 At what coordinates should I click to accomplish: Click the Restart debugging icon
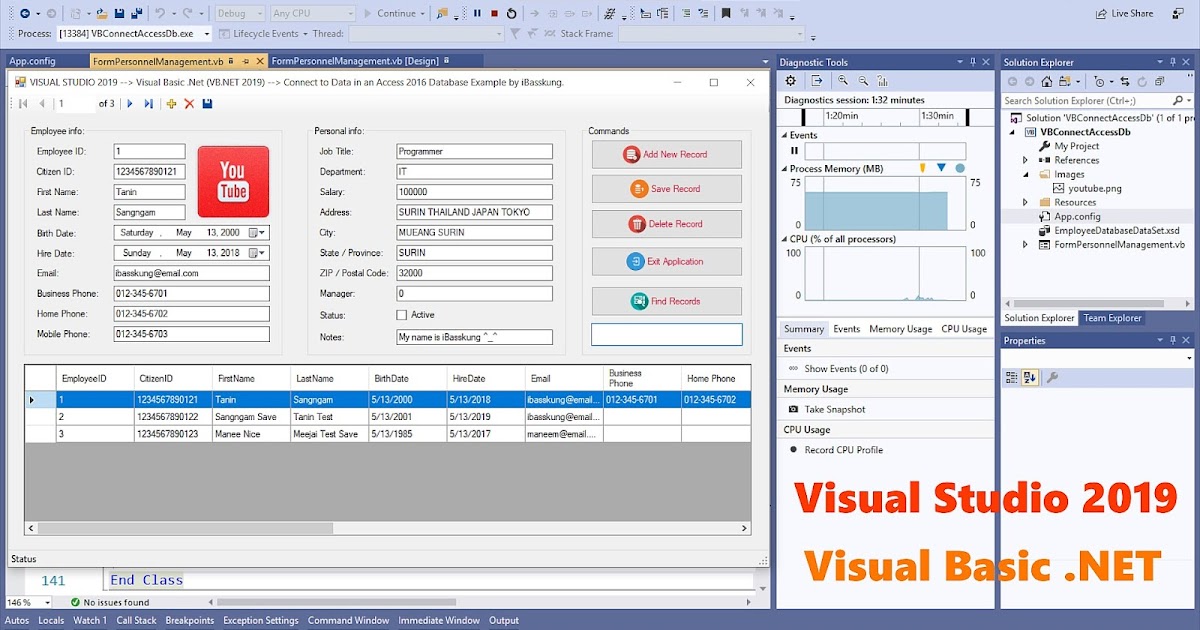512,13
